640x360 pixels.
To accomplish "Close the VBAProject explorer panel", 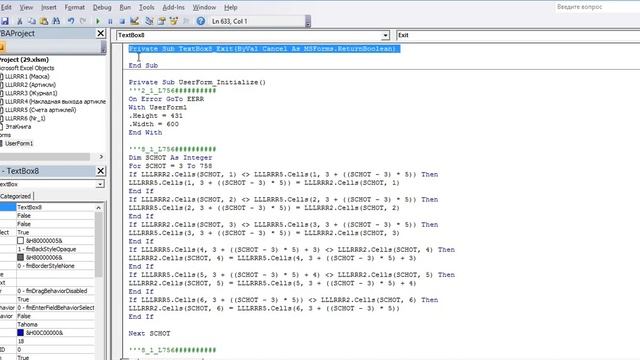I will pyautogui.click(x=100, y=33).
